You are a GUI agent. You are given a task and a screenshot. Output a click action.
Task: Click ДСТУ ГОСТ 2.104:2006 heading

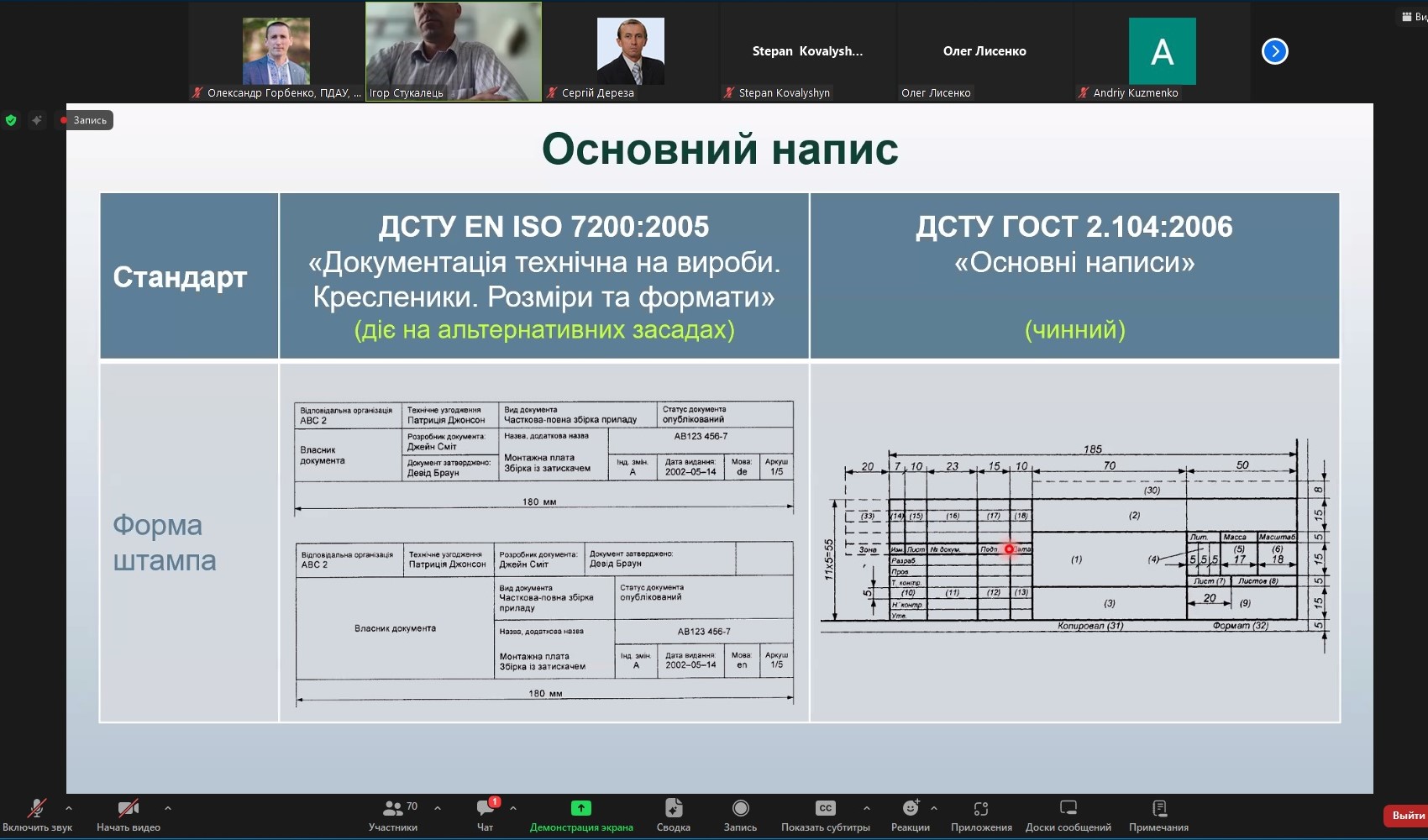pyautogui.click(x=1074, y=227)
